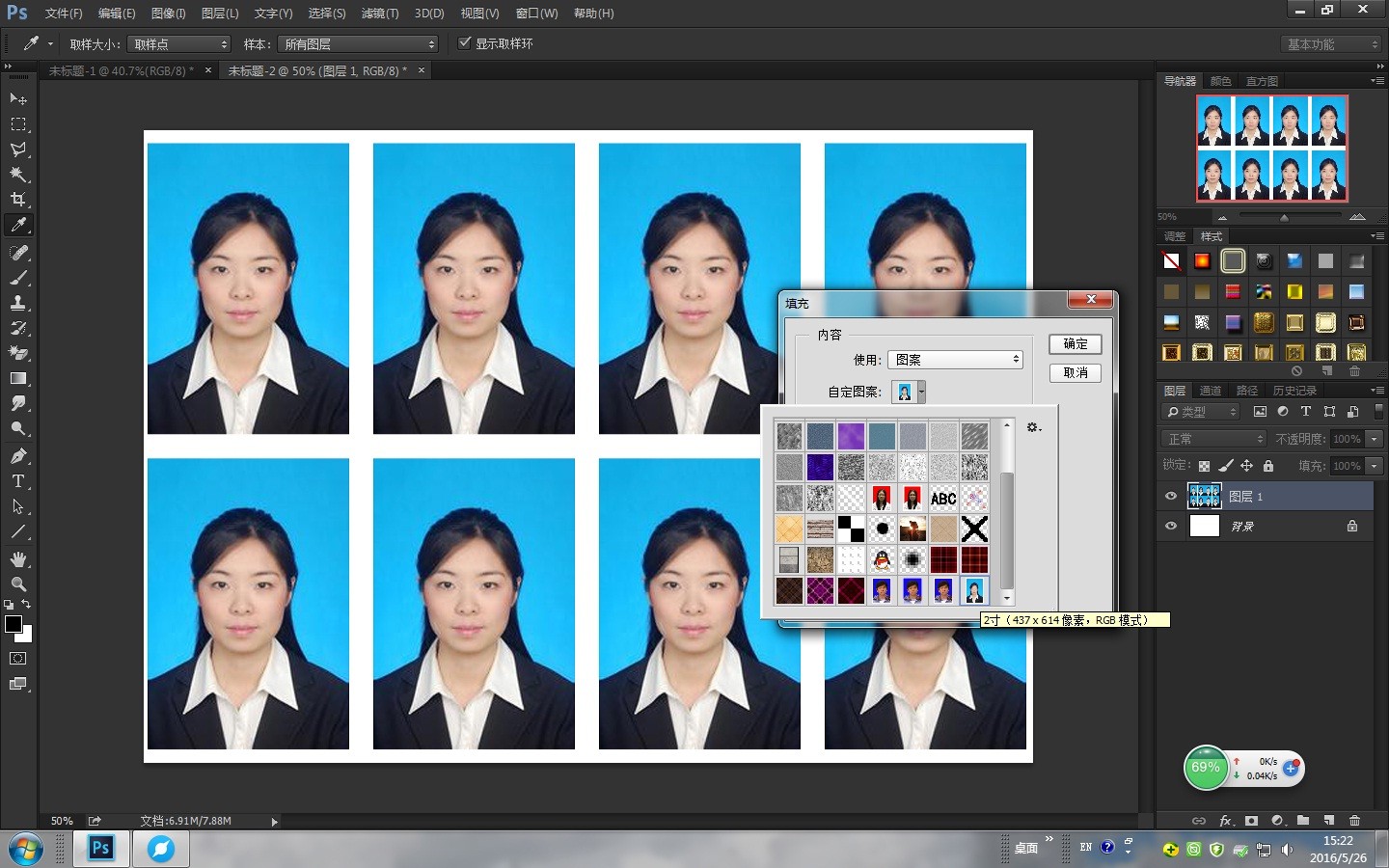
Task: Open the 滤镜(T) menu
Action: tap(379, 14)
